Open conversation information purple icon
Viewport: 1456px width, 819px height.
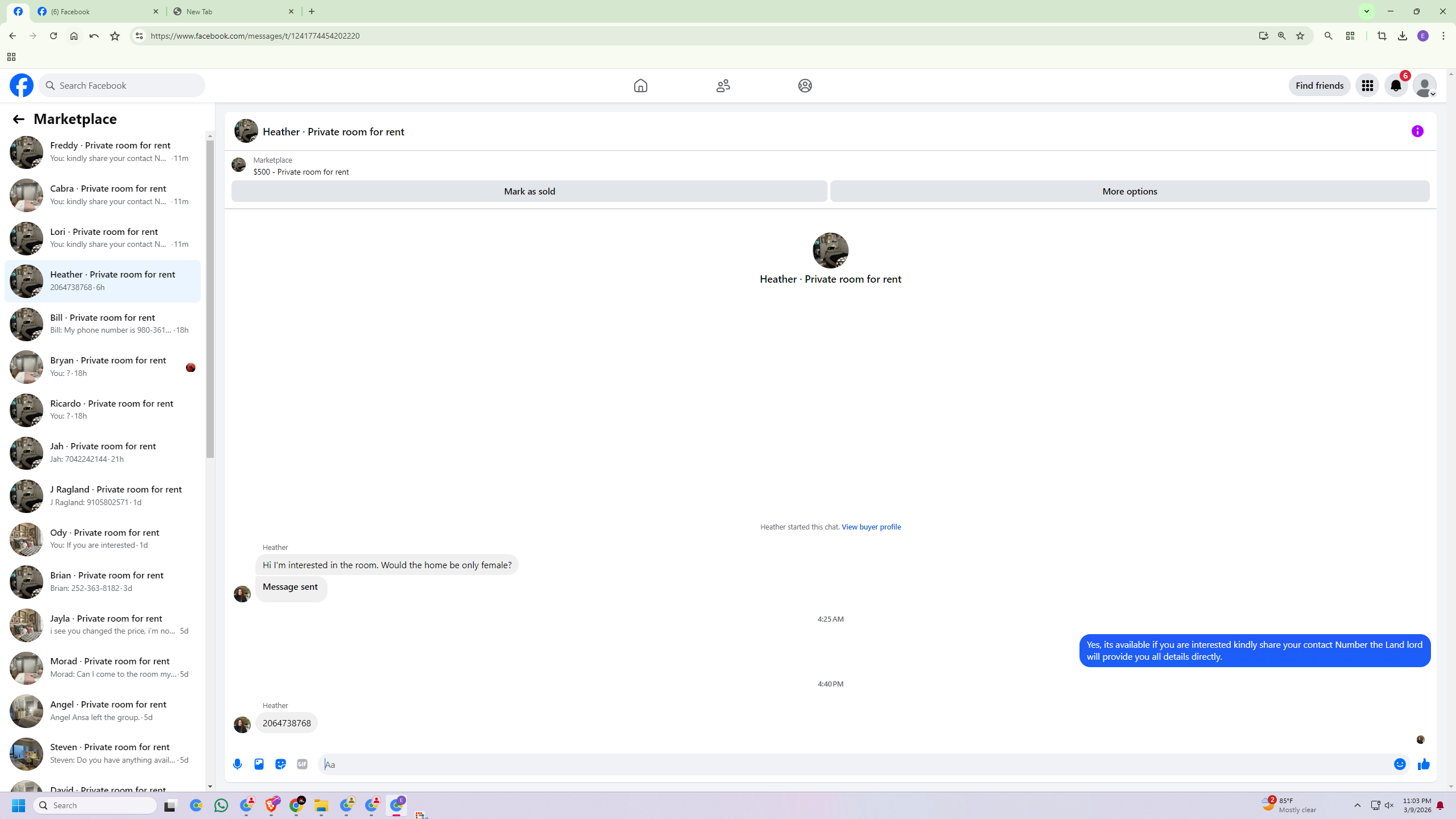[x=1417, y=131]
